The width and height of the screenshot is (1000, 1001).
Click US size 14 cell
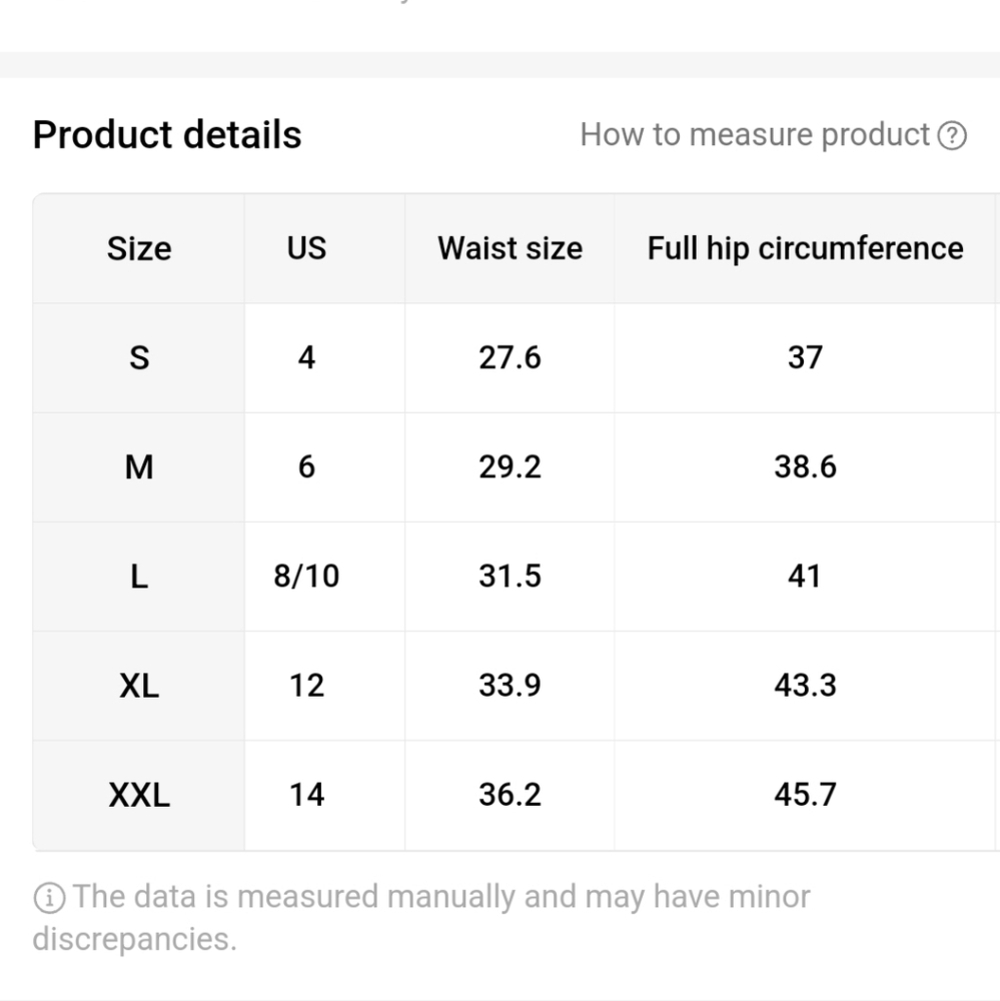coord(306,795)
